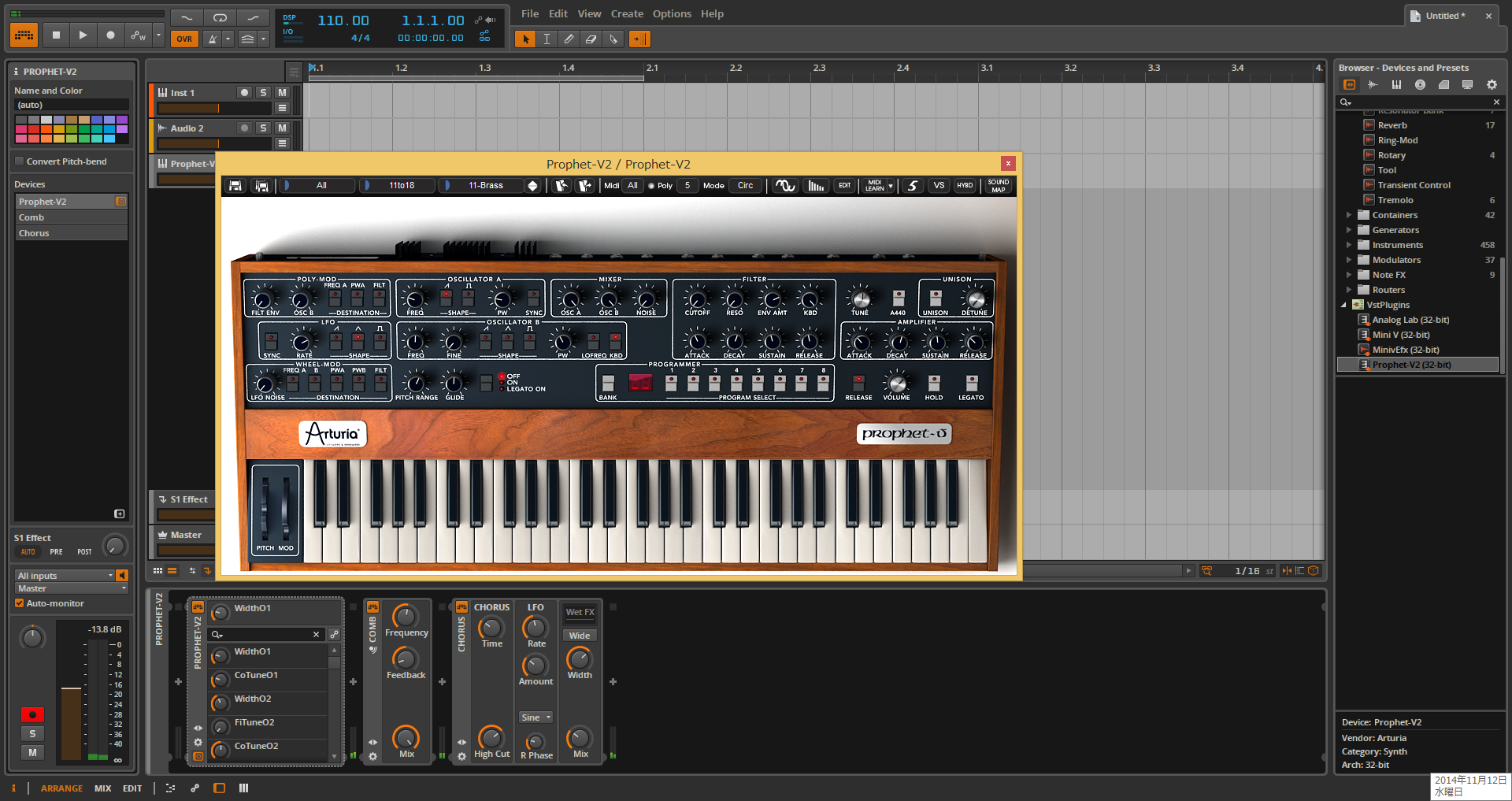Image resolution: width=1512 pixels, height=801 pixels.
Task: Click the HYBD button in Prophet-V2
Action: coord(965,186)
